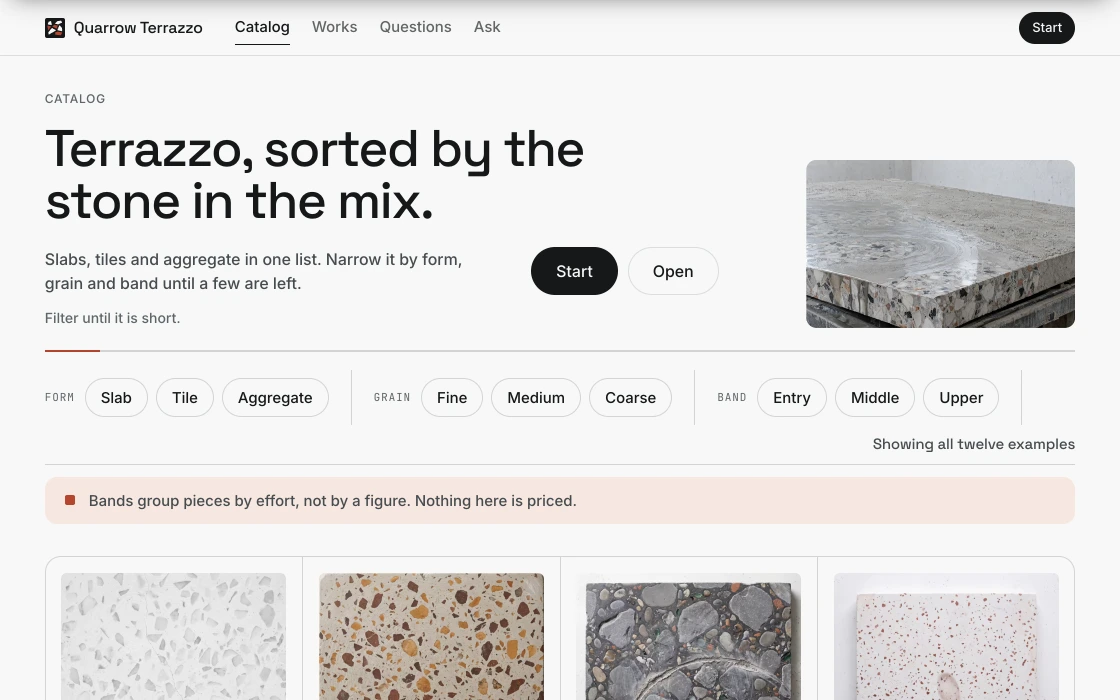Viewport: 1120px width, 700px height.
Task: Click the hero Start button beside Open
Action: tap(574, 271)
